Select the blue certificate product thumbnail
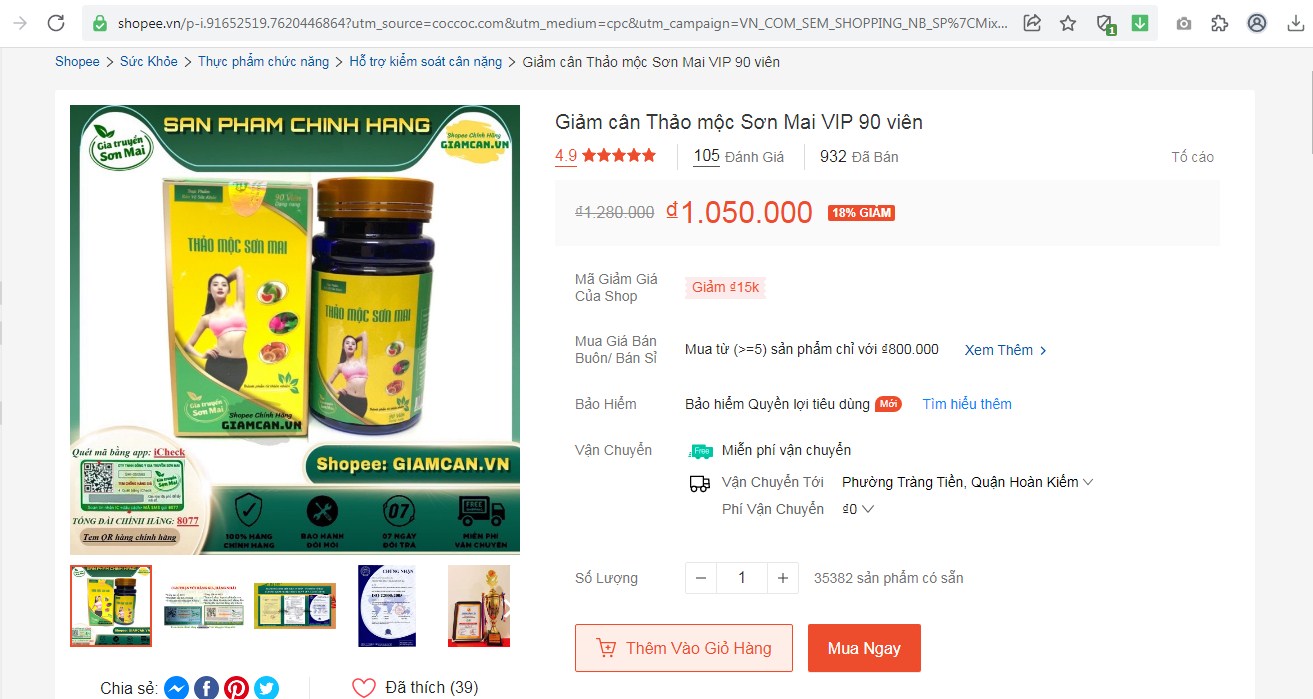Image resolution: width=1313 pixels, height=699 pixels. pyautogui.click(x=387, y=606)
